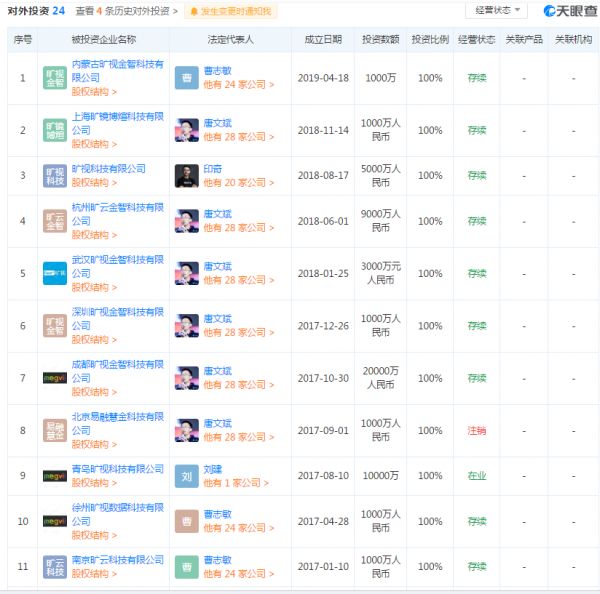
Task: Click the 发生变更时通知我 notification button
Action: click(235, 11)
